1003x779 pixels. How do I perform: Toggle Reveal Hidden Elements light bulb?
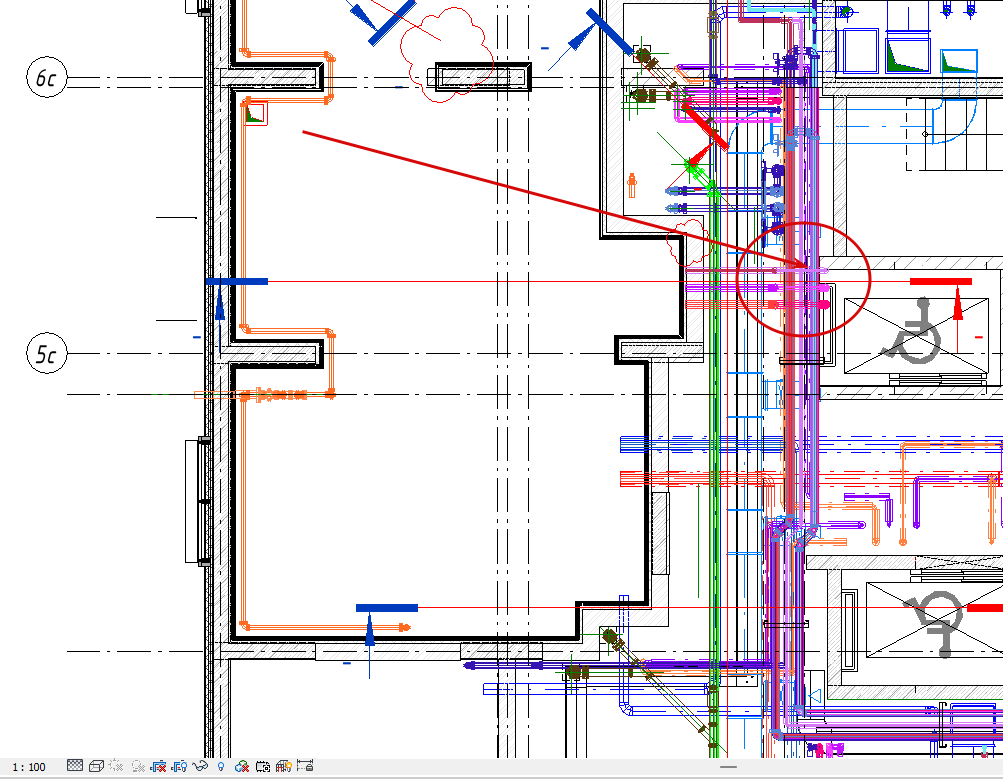221,766
